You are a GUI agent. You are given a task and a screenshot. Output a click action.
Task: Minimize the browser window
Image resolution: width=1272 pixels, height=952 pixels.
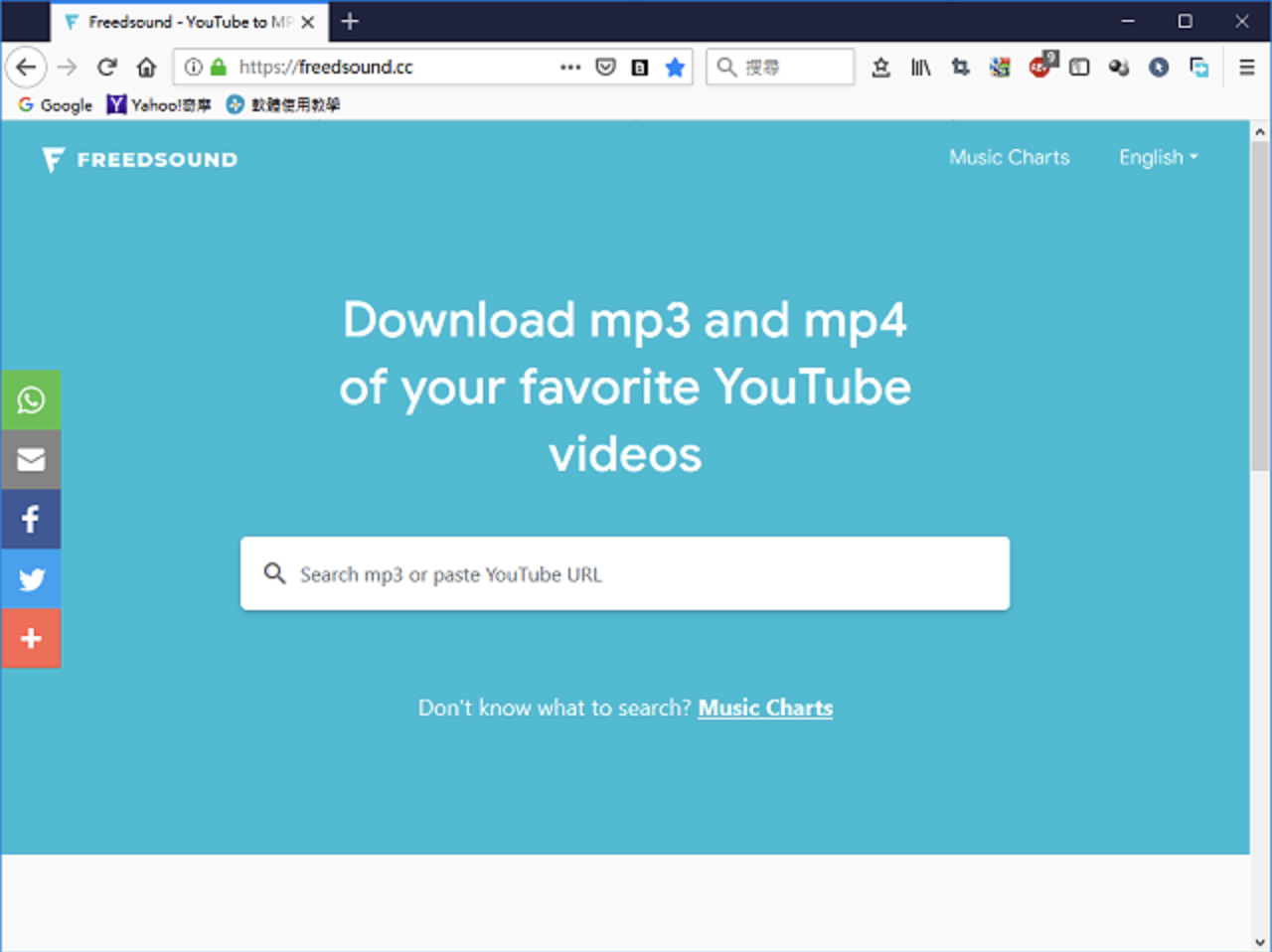[1128, 21]
